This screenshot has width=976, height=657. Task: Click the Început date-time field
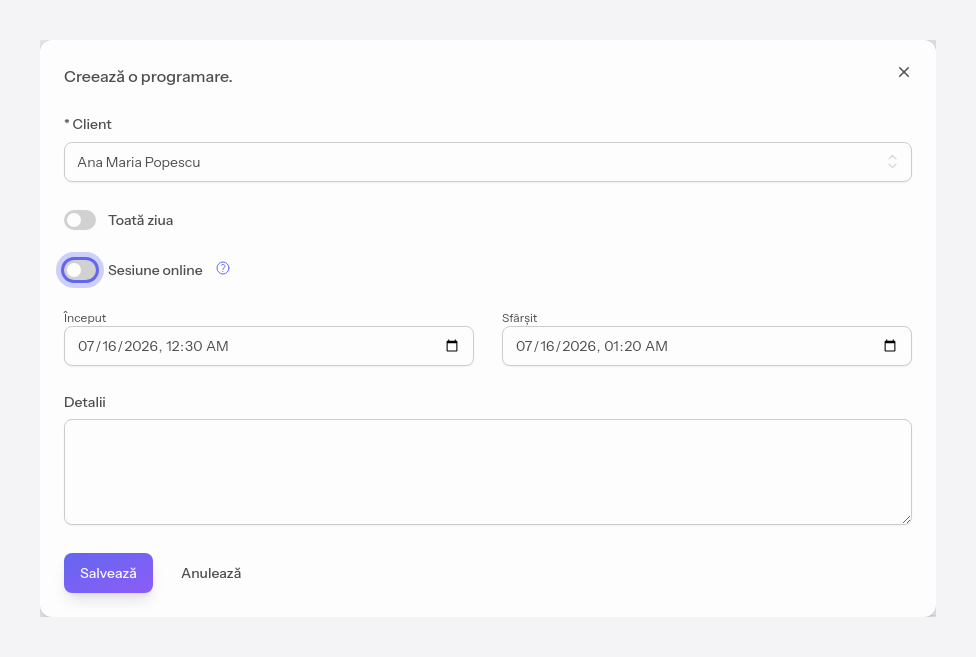coord(268,346)
